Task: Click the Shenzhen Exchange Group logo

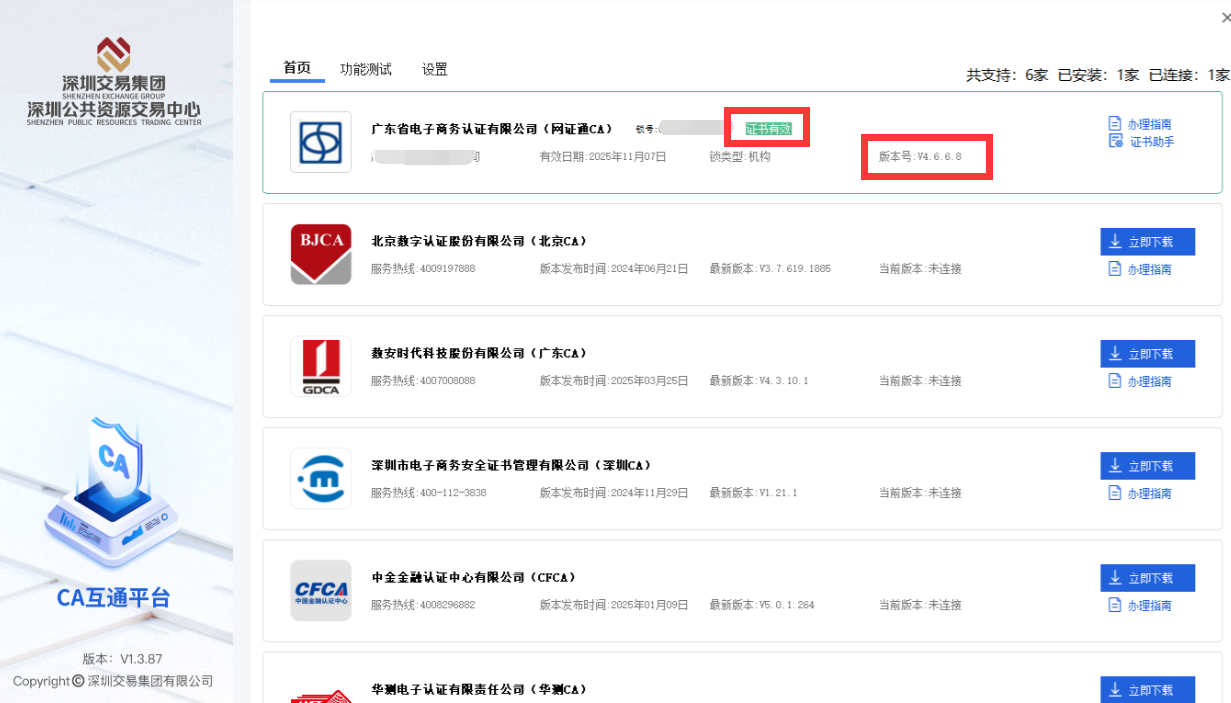Action: [x=113, y=55]
